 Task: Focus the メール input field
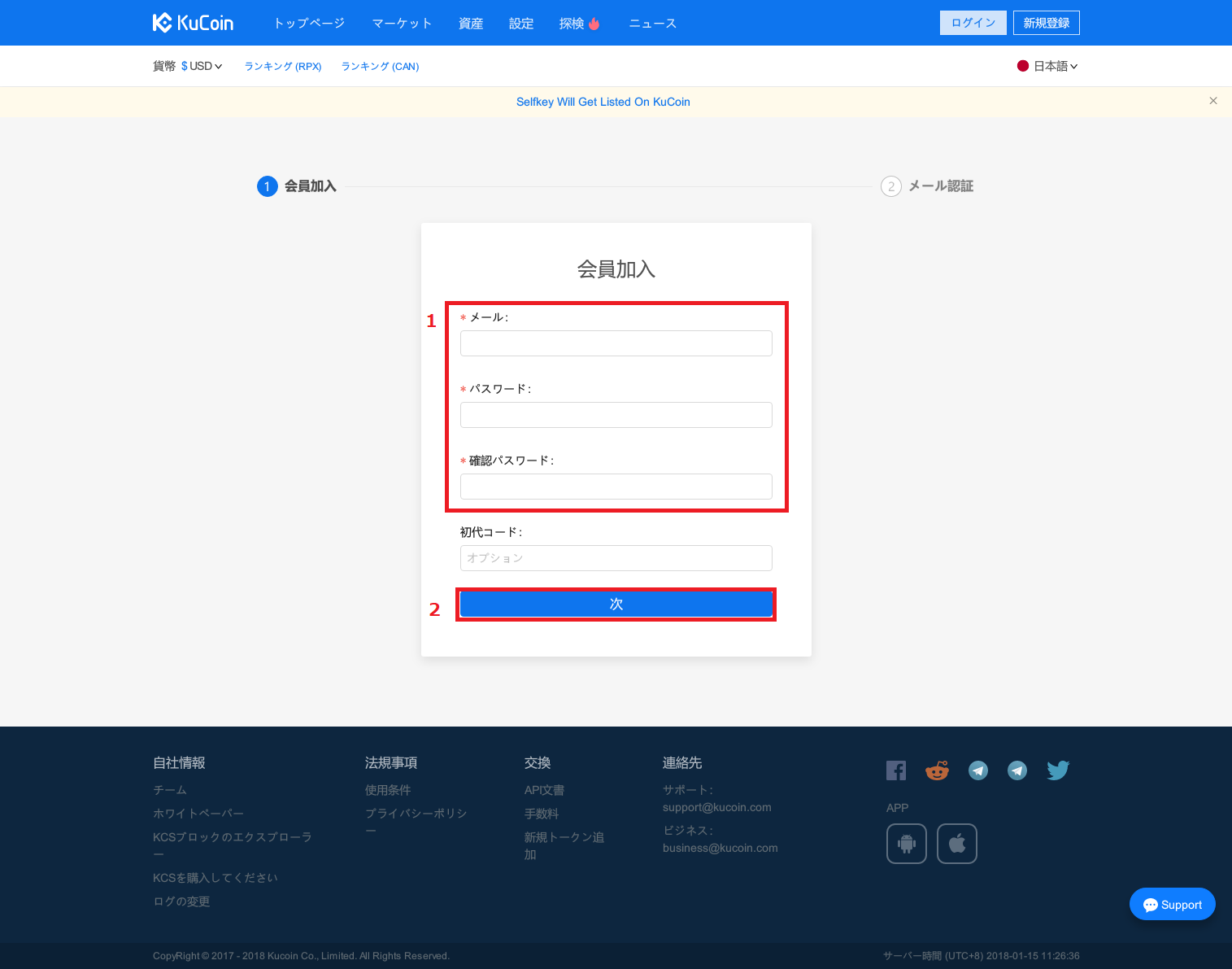[x=616, y=343]
